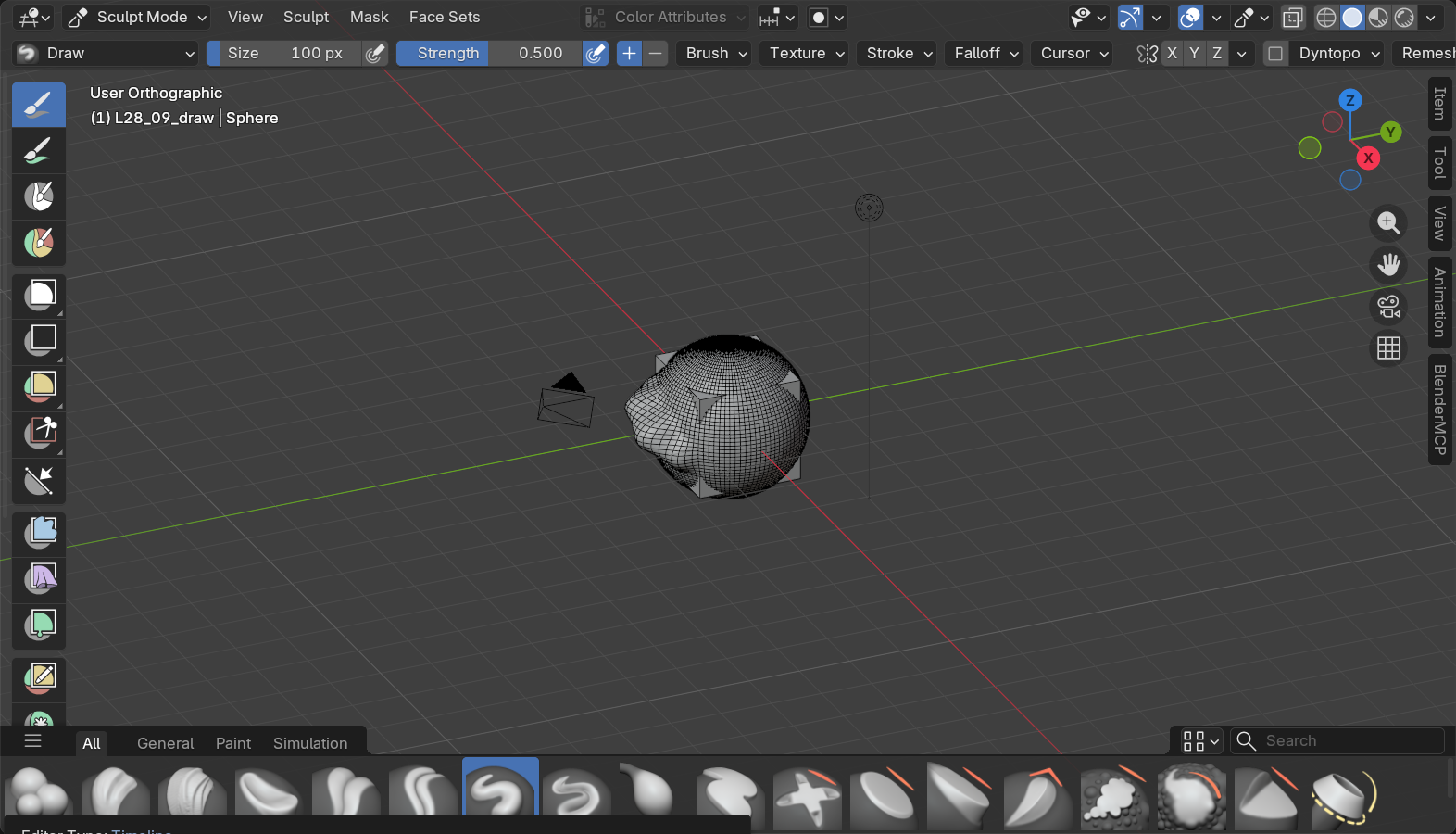Open the viewport shading options dropdown
This screenshot has width=1456, height=834.
coord(1431,17)
